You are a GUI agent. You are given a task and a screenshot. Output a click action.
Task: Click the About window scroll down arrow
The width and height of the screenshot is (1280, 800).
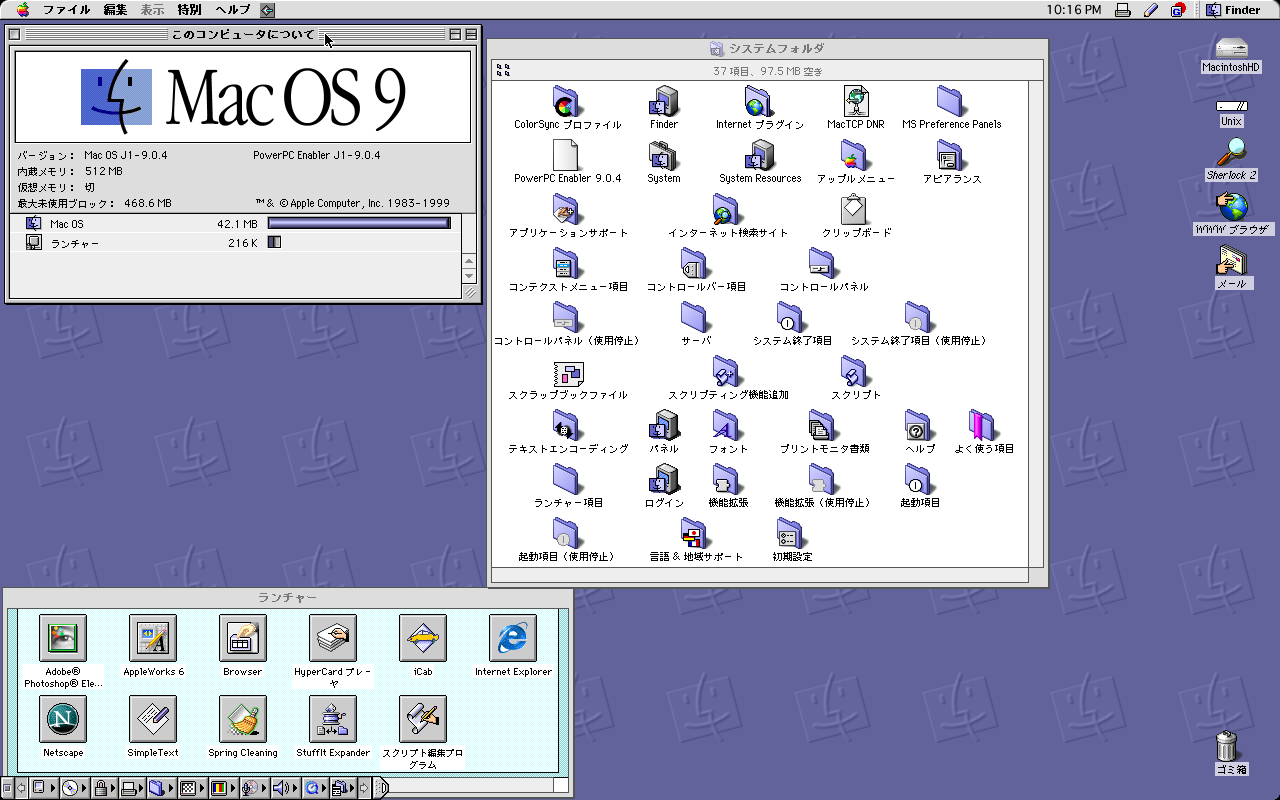point(469,275)
